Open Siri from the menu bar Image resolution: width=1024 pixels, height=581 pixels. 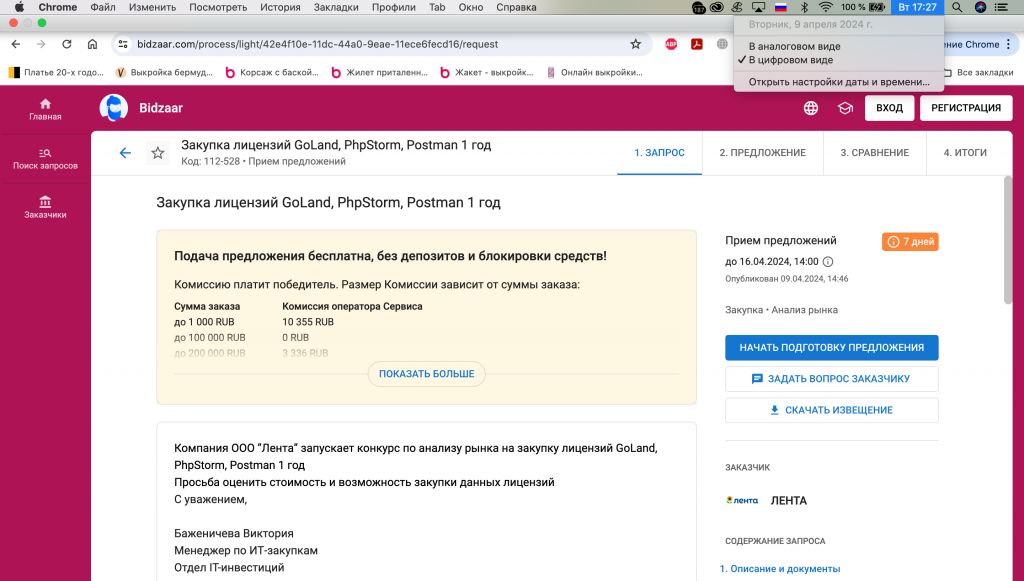980,7
